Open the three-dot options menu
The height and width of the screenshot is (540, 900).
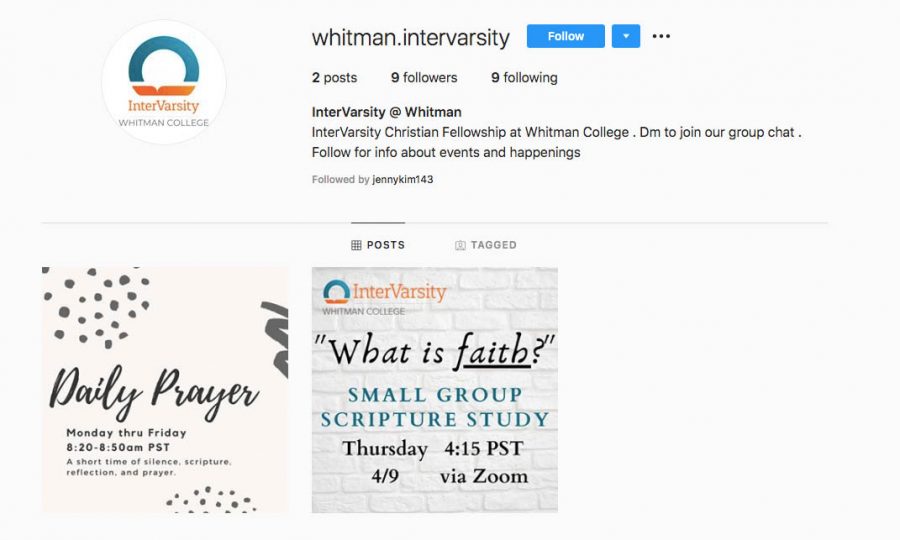tap(661, 36)
